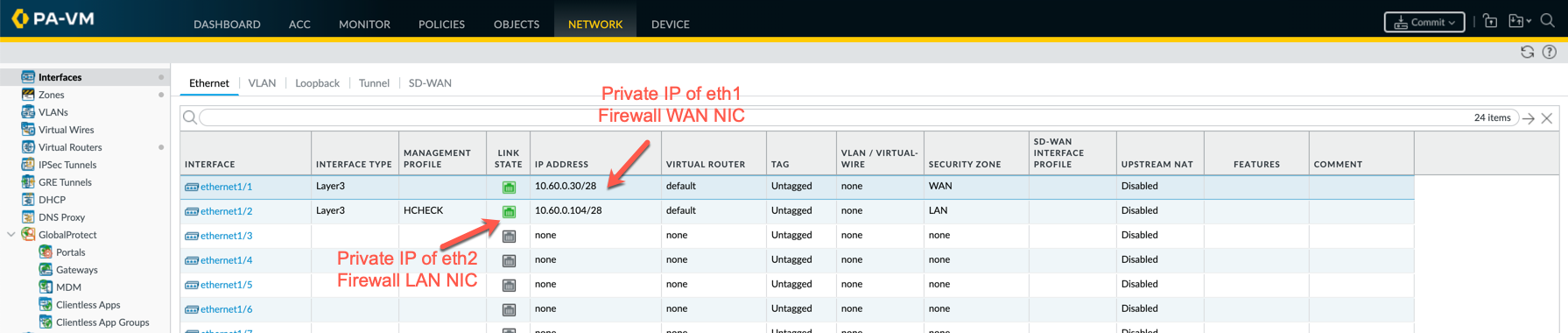Click the HCHECK management profile cell
The image size is (1568, 333).
424,210
